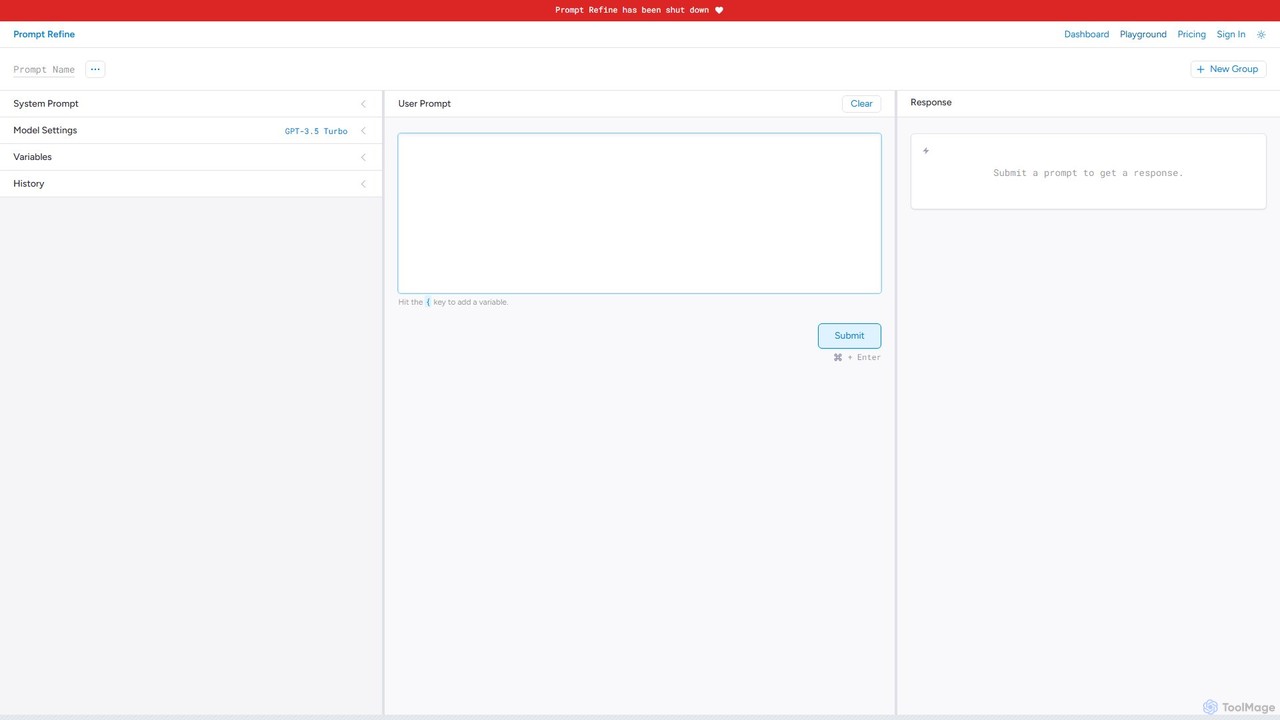Open the Pricing page
Viewport: 1280px width, 720px height.
tap(1191, 34)
